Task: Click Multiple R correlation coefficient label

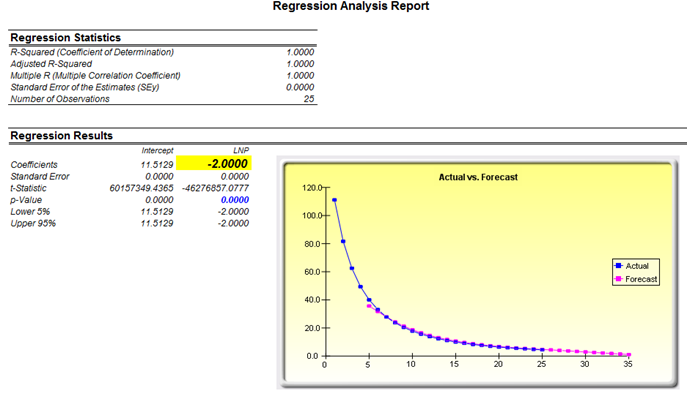Action: click(95, 76)
